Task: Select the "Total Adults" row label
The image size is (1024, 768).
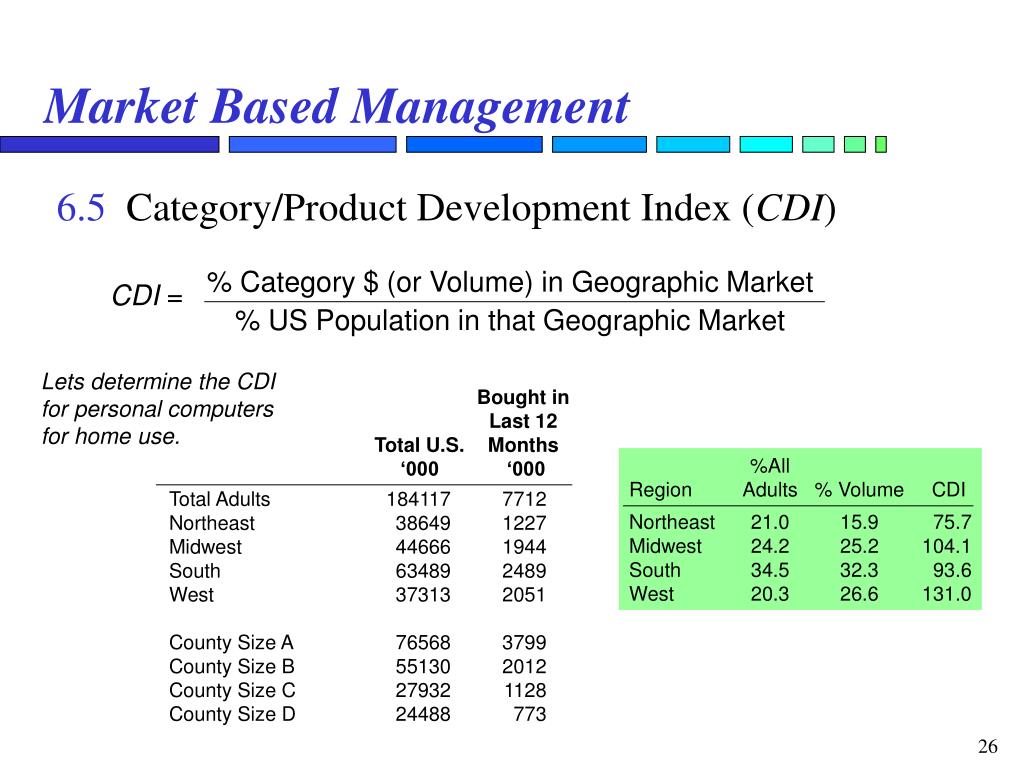Action: coord(219,499)
